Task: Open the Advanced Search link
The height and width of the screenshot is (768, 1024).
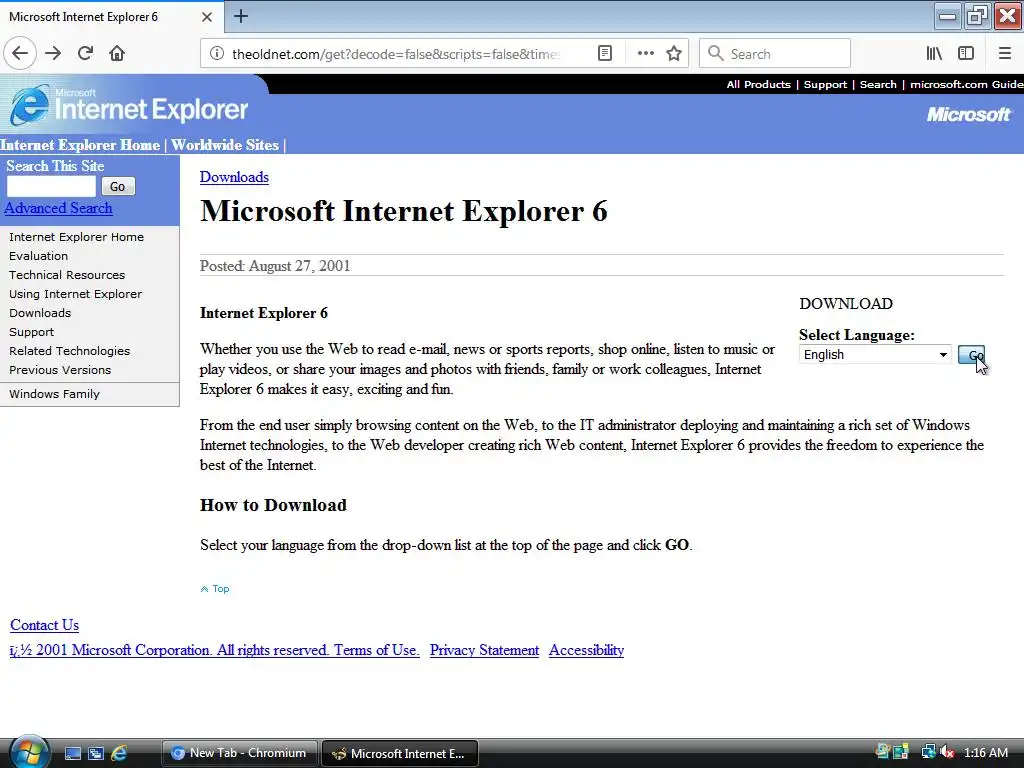Action: coord(58,208)
